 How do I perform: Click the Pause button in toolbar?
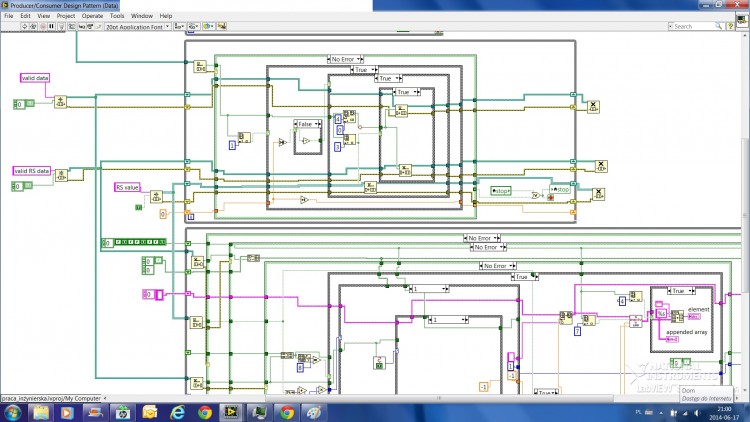[x=51, y=27]
